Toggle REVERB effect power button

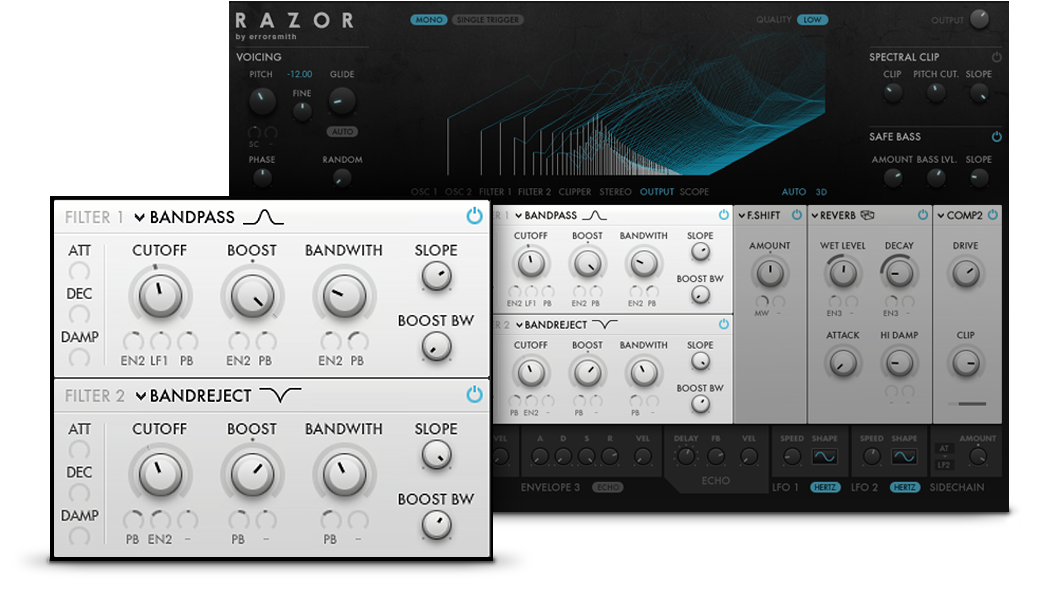tap(923, 215)
